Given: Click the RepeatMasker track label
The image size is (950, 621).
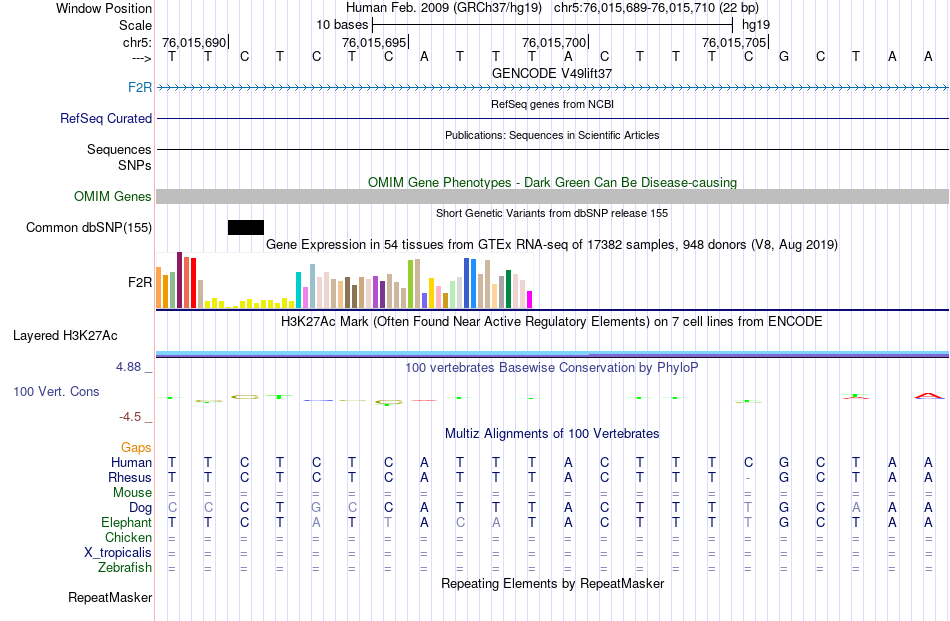Looking at the screenshot, I should pyautogui.click(x=110, y=597).
